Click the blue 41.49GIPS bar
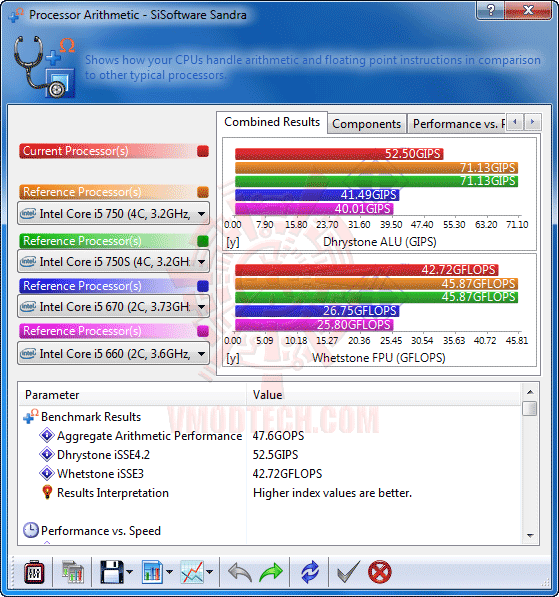The height and width of the screenshot is (597, 559). pos(317,195)
